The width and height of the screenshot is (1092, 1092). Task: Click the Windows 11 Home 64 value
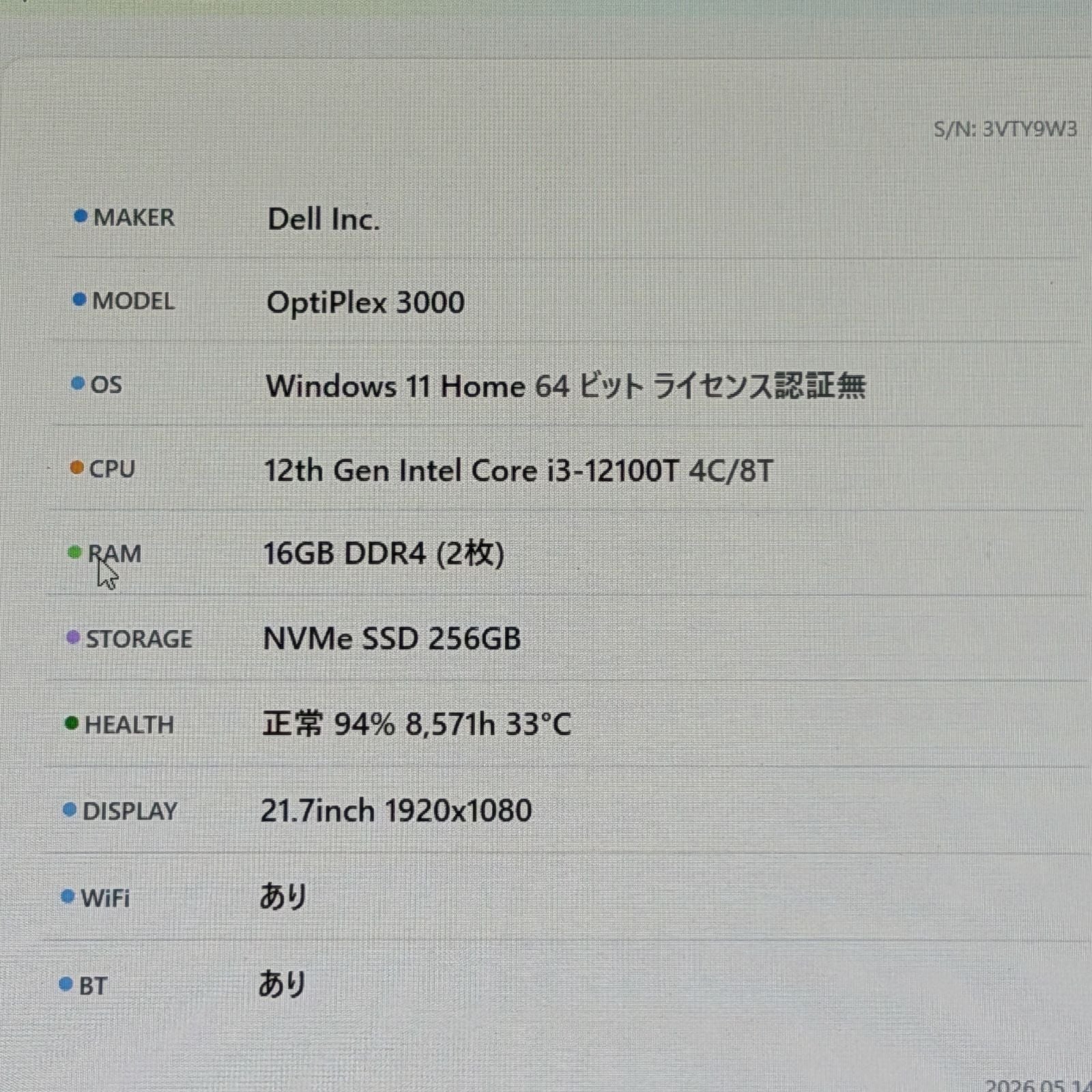[x=566, y=386]
